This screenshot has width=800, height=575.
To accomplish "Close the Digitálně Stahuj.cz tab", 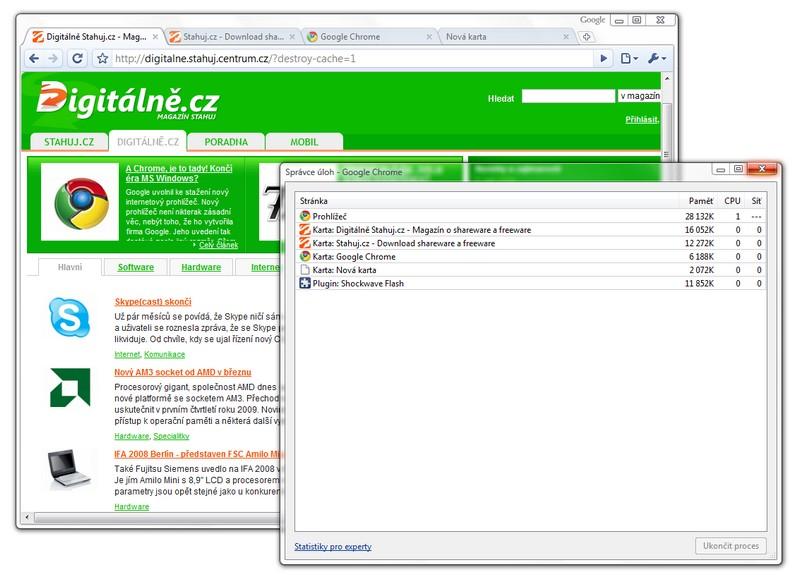I will pos(155,37).
